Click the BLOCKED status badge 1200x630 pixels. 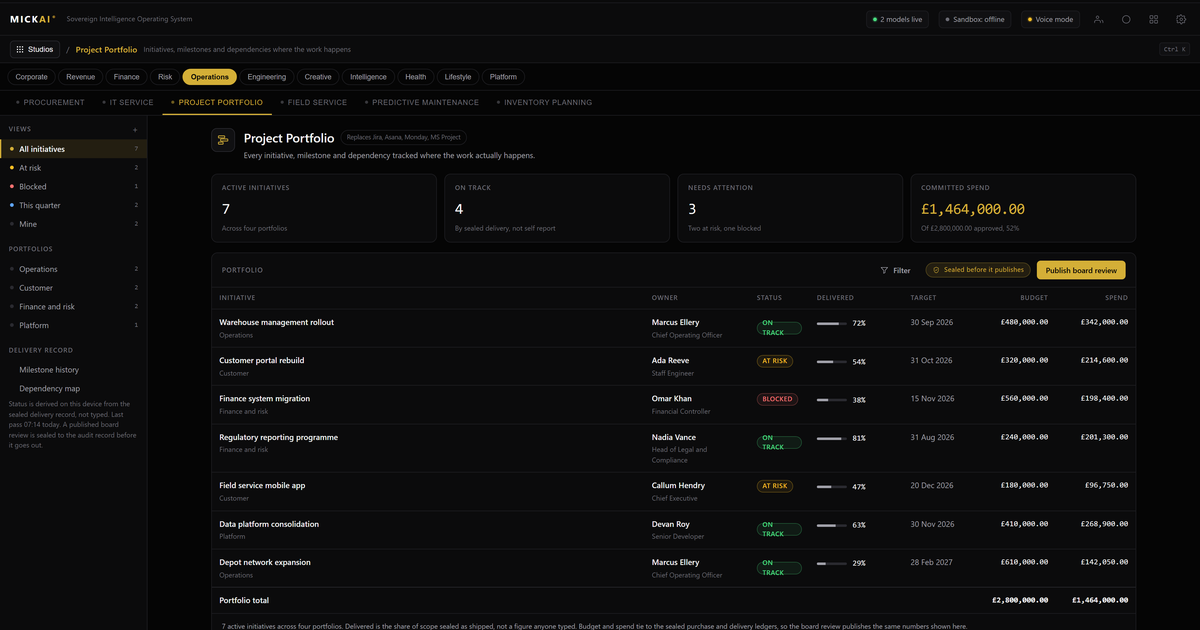tap(777, 399)
